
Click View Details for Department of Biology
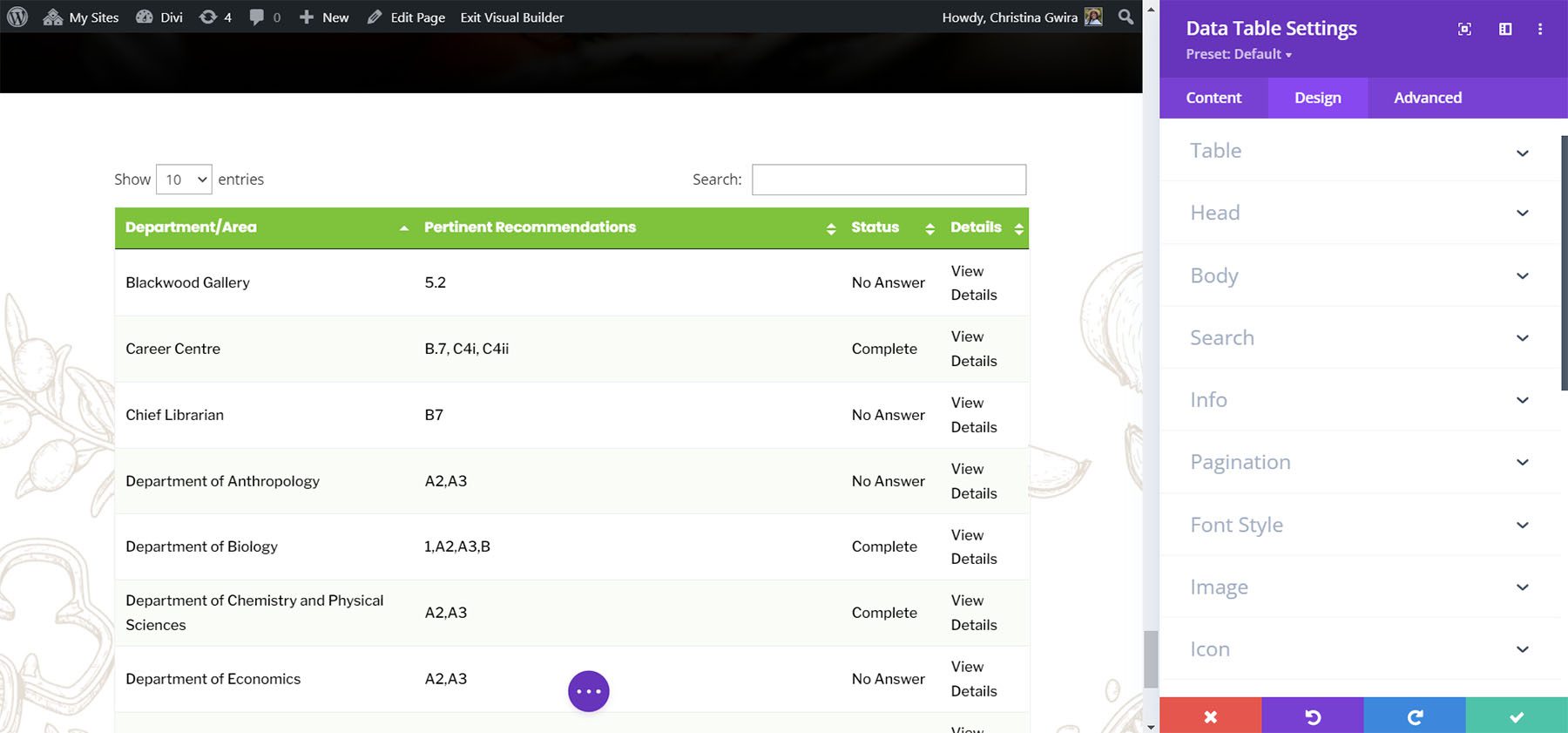[974, 546]
